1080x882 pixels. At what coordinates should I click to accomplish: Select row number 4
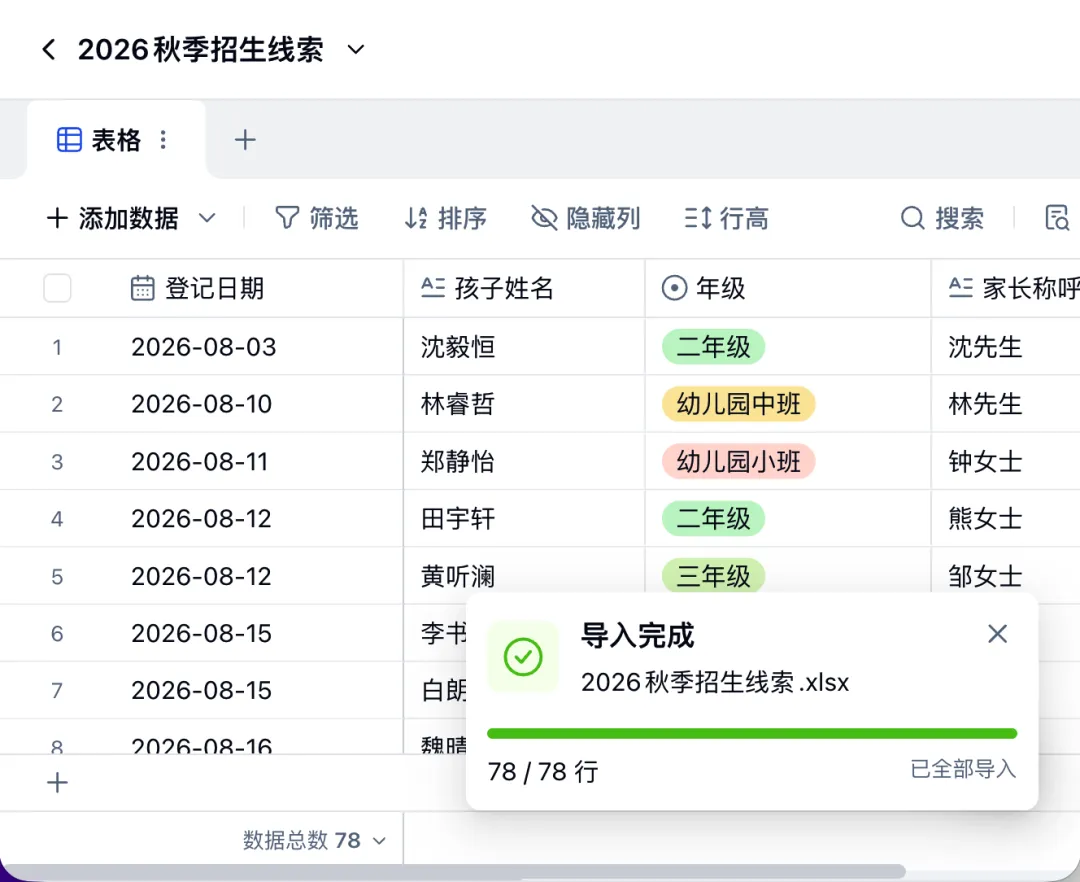pyautogui.click(x=57, y=519)
